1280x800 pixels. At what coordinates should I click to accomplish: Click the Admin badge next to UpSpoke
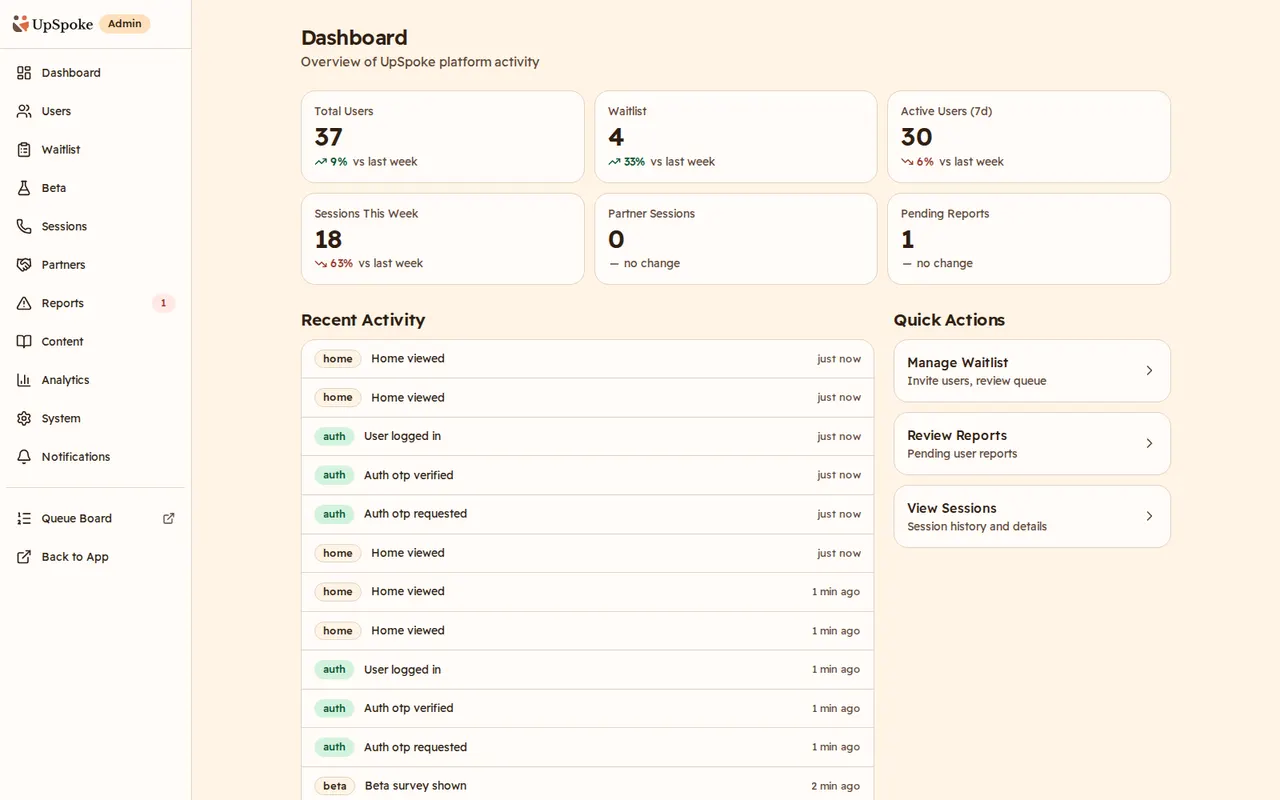point(125,24)
